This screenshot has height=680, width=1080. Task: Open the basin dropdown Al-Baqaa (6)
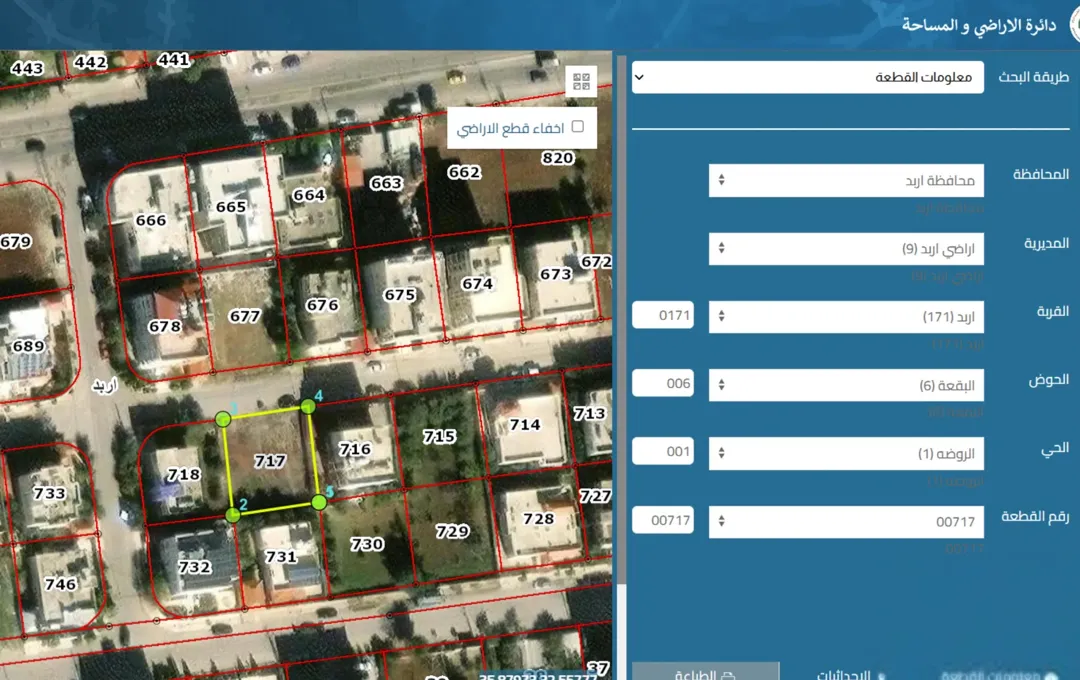tap(846, 385)
